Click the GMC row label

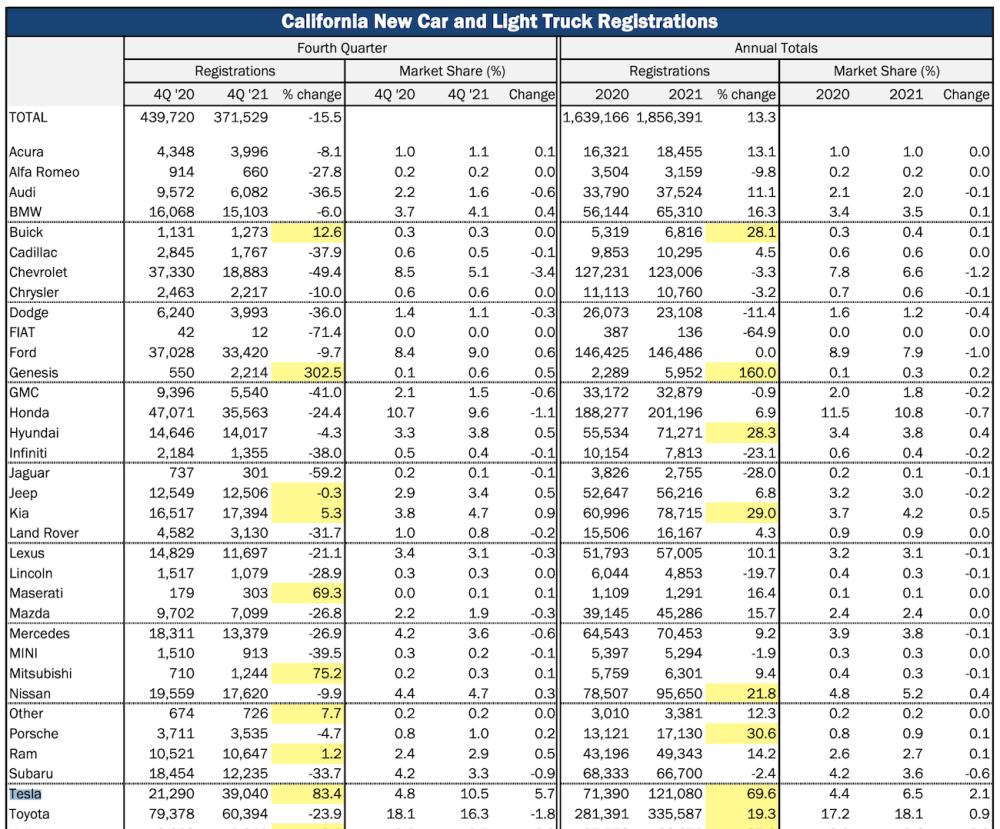(24, 393)
